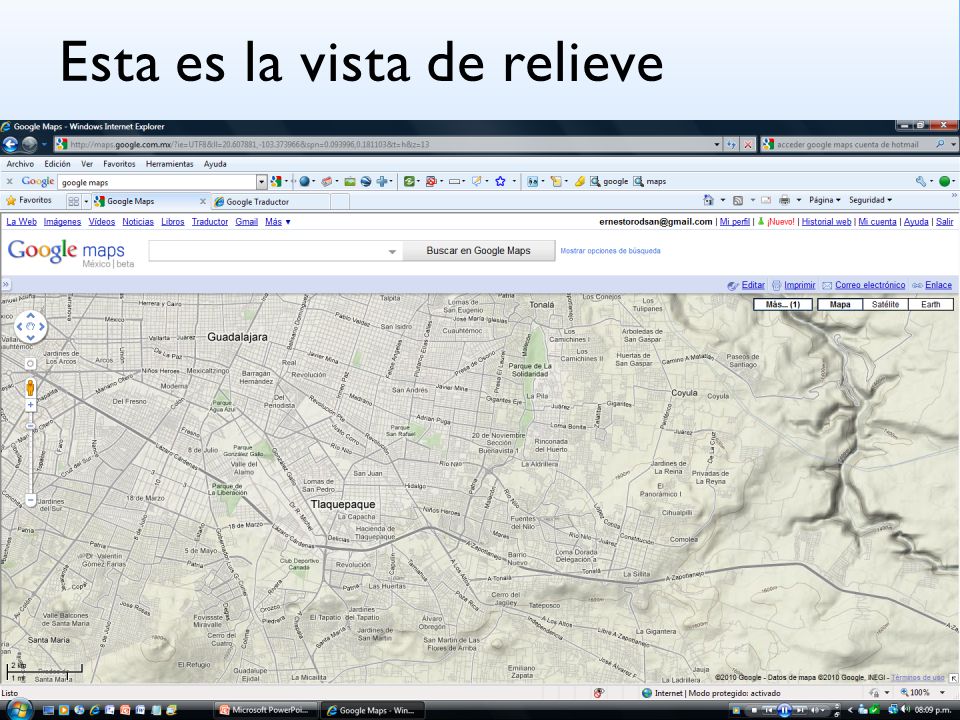Open the Gmail link in top bar
Screen dimensions: 960x720
[x=246, y=222]
